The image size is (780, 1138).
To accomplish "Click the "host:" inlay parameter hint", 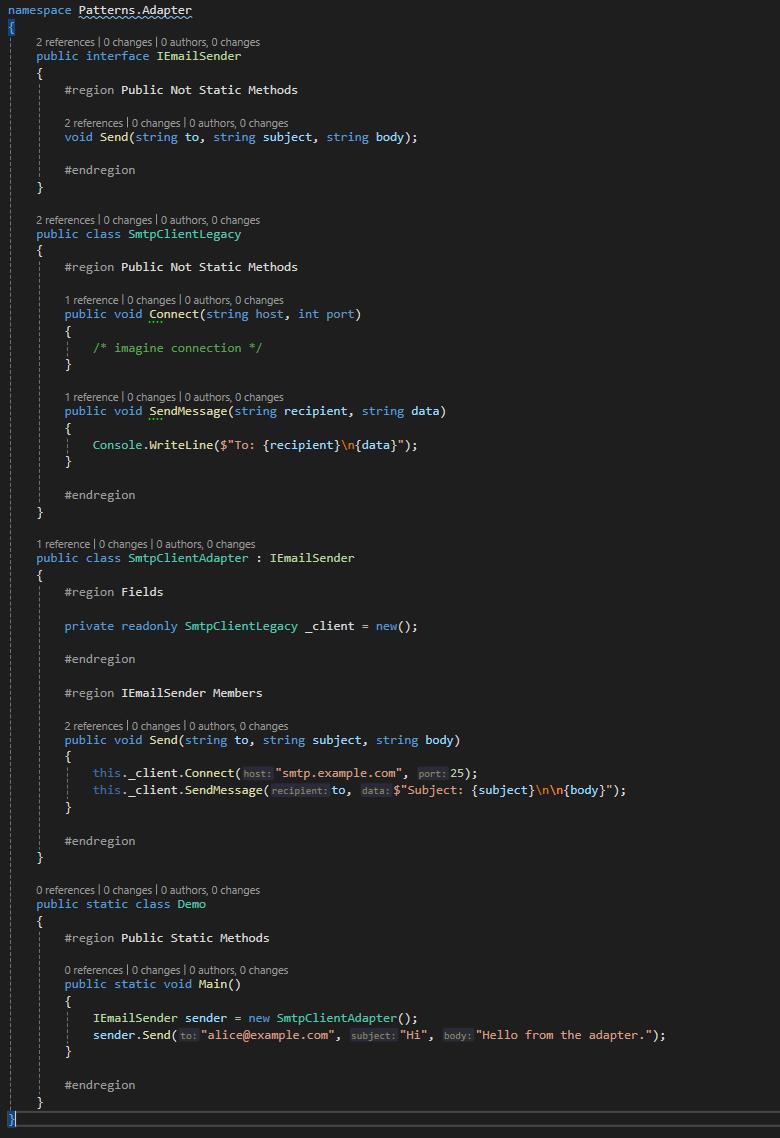I will point(257,774).
